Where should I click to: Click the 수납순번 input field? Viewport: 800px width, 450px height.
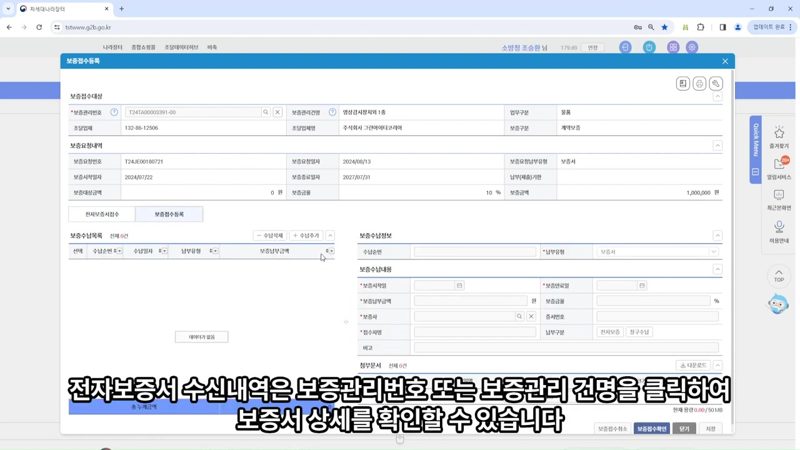475,252
